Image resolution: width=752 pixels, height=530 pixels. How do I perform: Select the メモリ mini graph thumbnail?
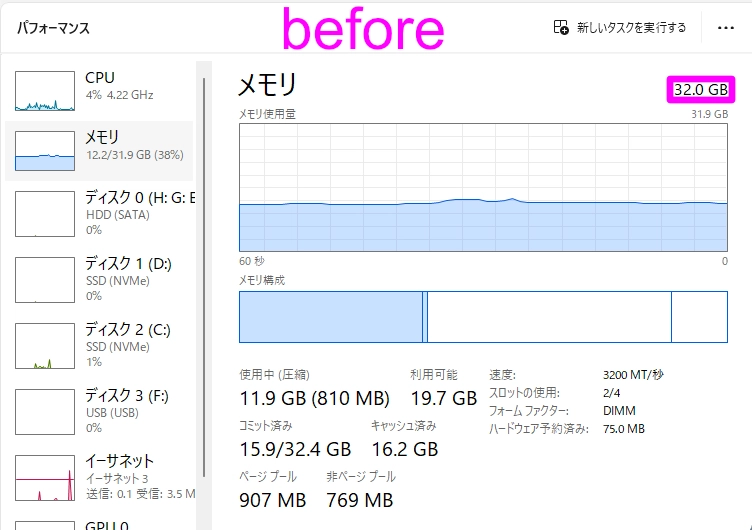(x=45, y=151)
